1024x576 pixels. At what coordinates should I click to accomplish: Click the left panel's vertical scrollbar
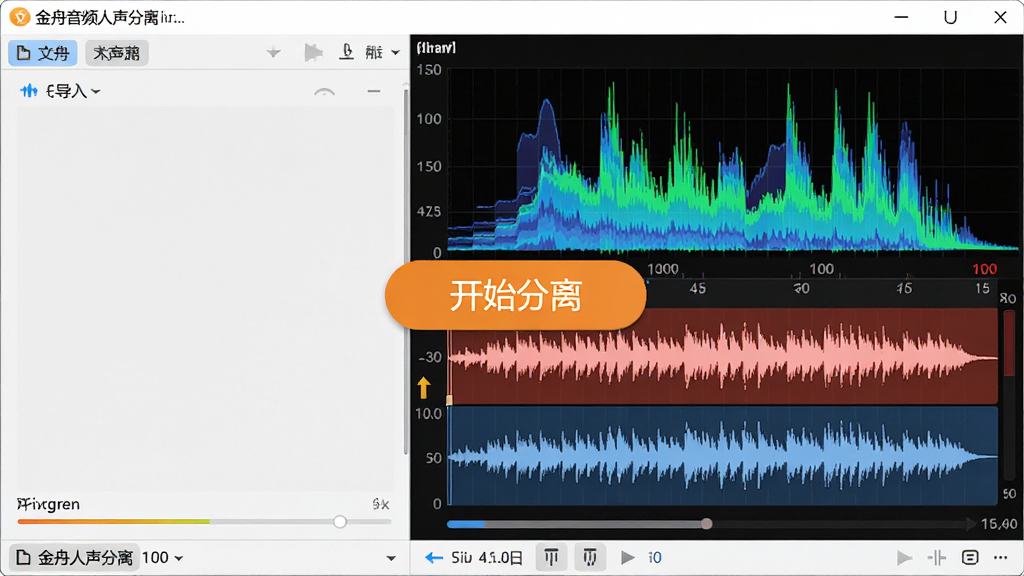point(406,274)
